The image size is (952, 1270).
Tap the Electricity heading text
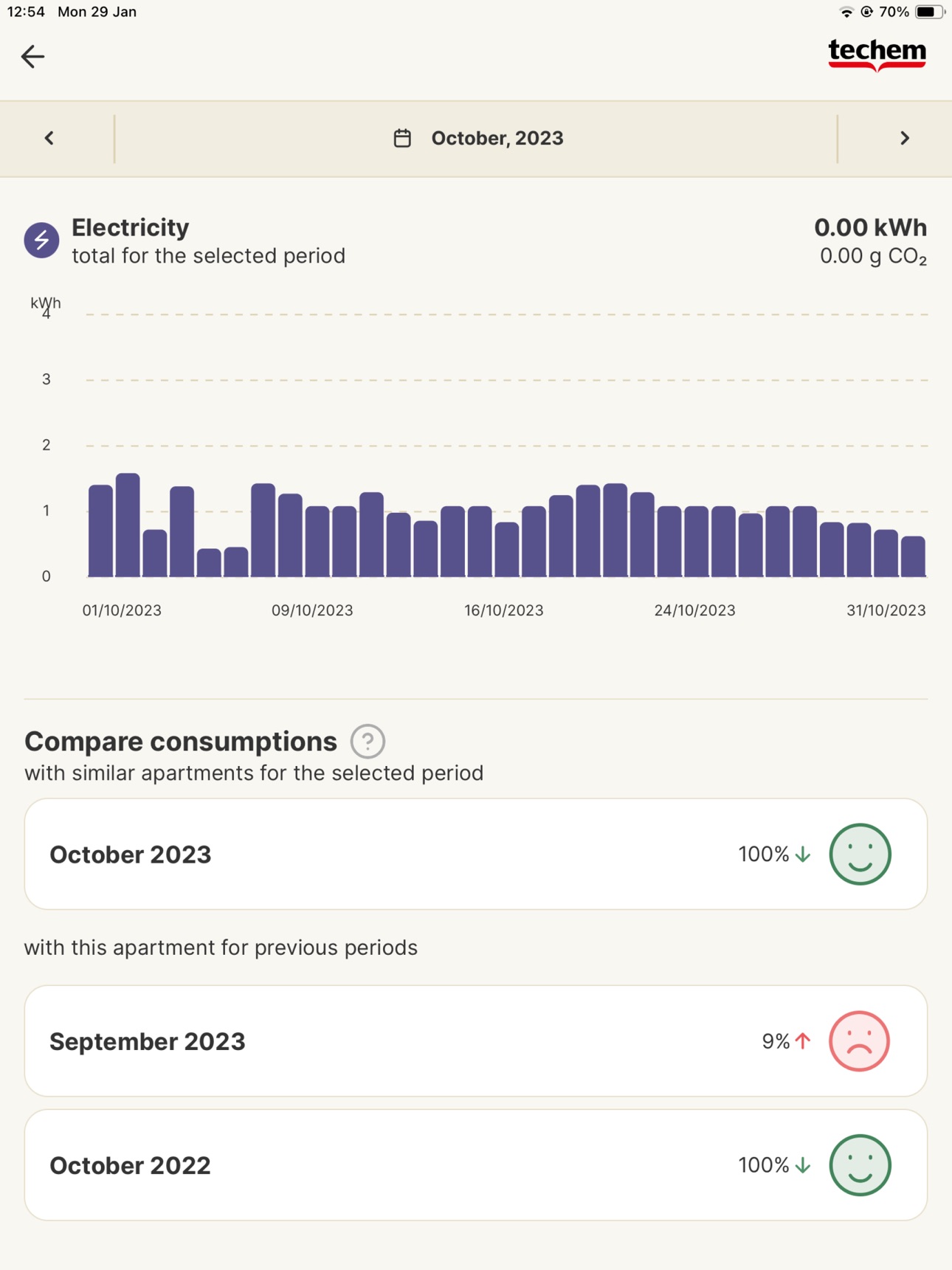click(131, 227)
